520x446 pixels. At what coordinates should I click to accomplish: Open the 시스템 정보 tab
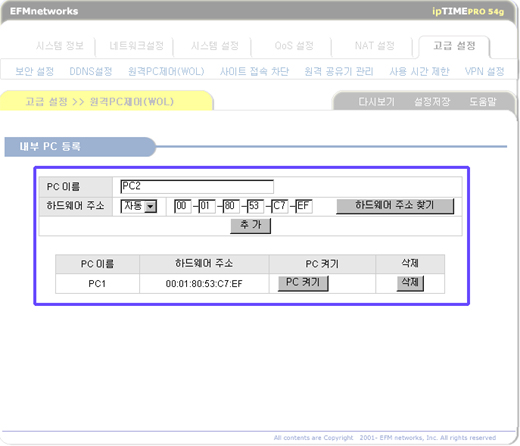pyautogui.click(x=60, y=46)
